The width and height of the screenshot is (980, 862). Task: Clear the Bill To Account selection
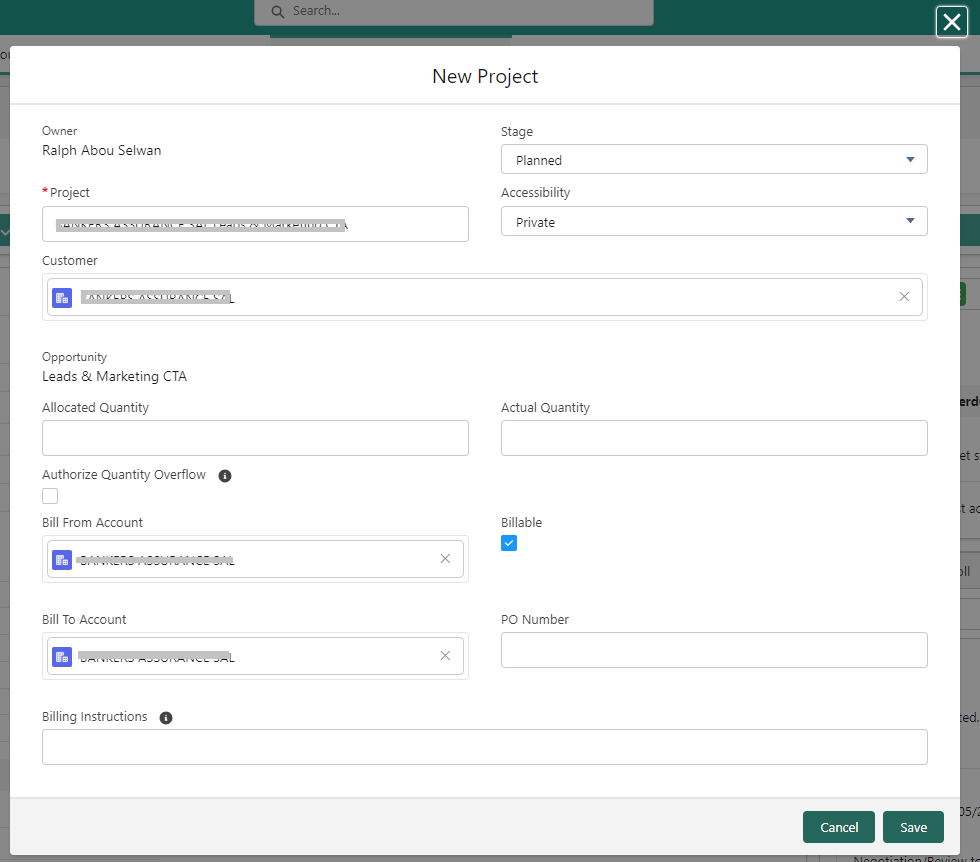point(445,656)
